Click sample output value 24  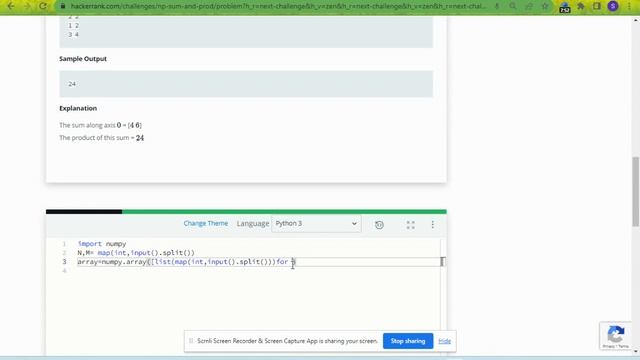coord(72,84)
